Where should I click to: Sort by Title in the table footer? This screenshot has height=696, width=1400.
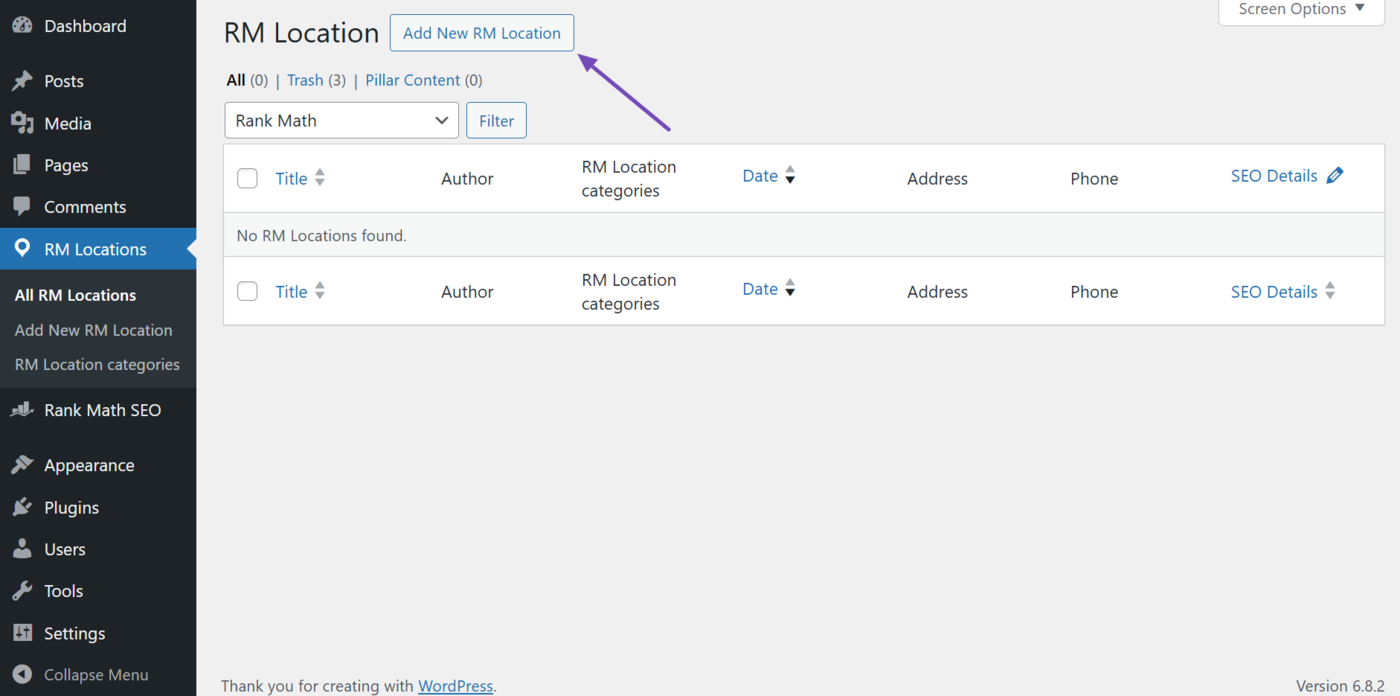click(291, 291)
